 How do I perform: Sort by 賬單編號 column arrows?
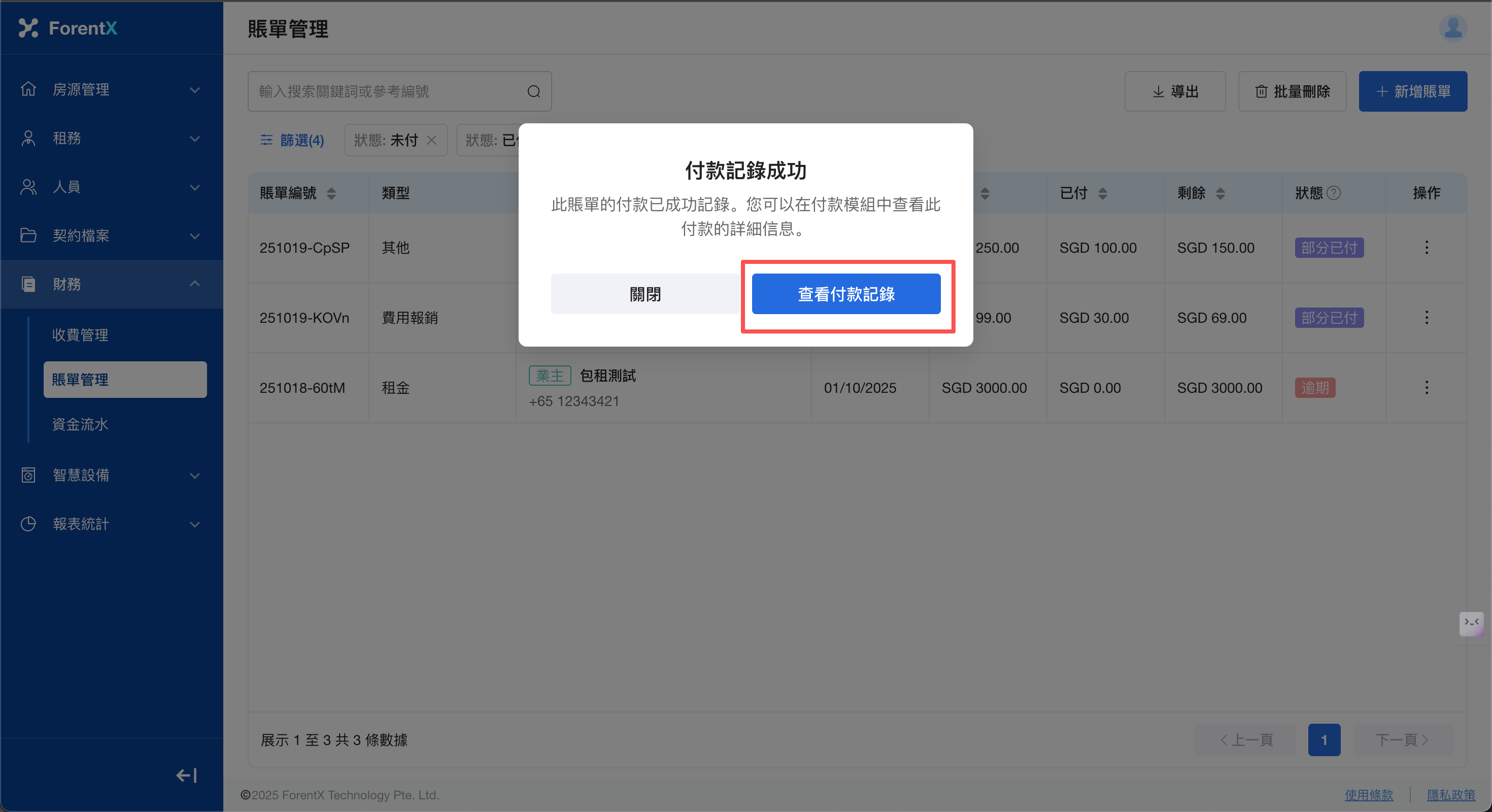tap(331, 193)
